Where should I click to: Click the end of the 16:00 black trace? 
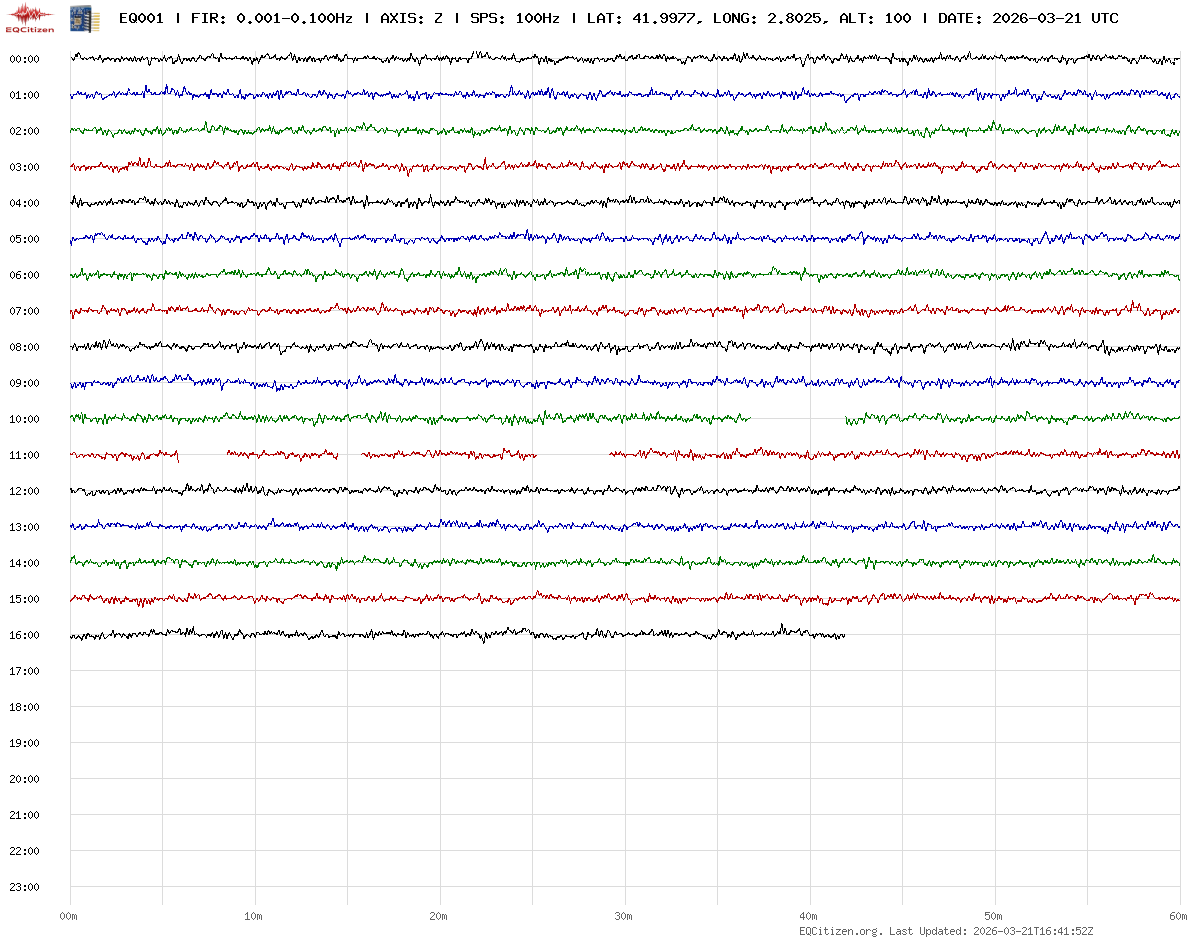click(x=844, y=635)
